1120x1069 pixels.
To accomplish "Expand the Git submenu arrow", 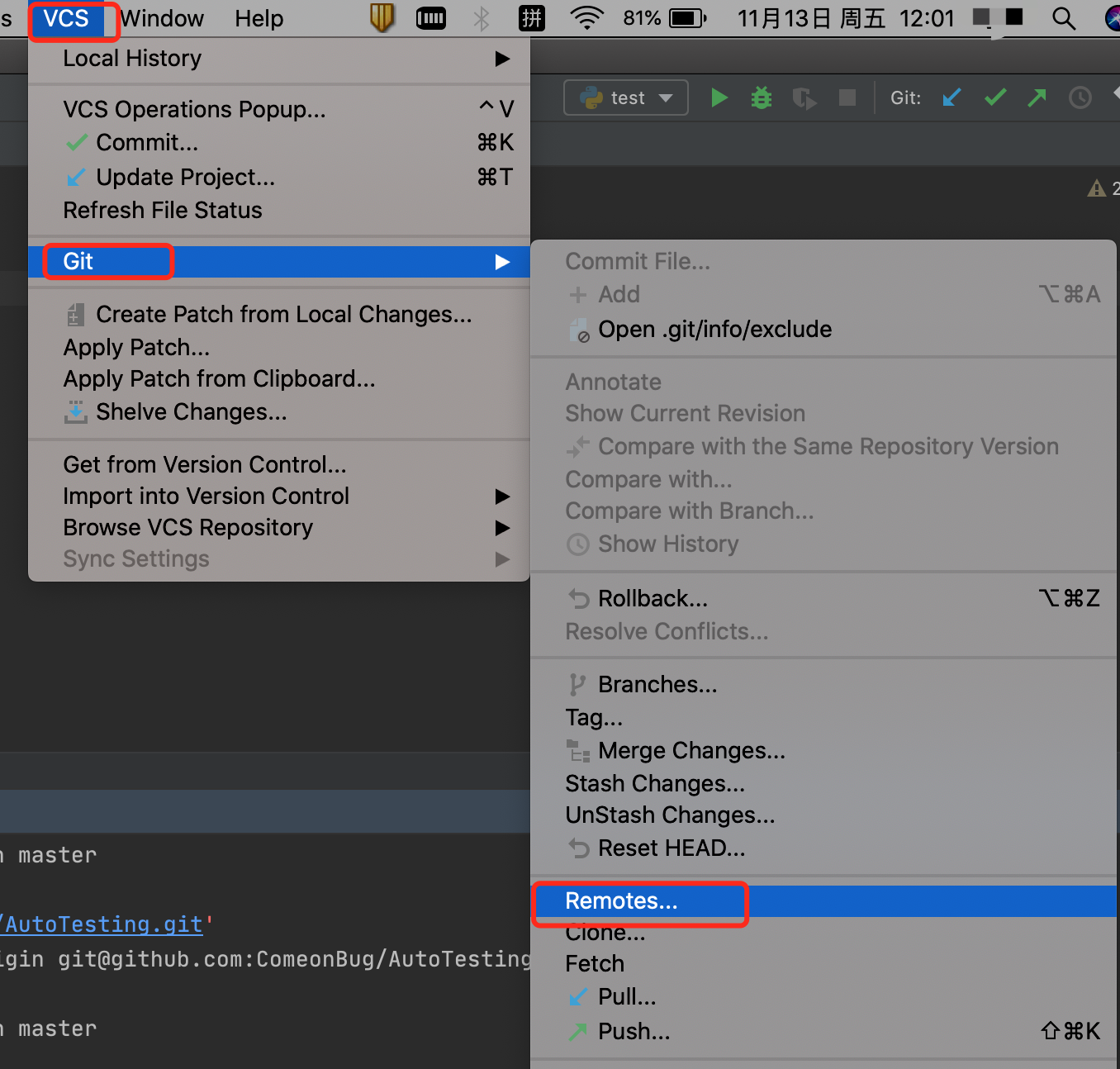I will [502, 262].
